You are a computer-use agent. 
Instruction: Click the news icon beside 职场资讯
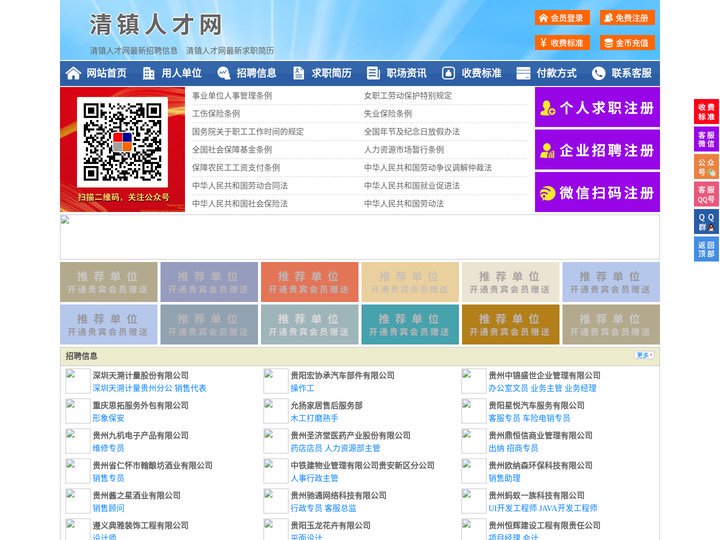[373, 73]
